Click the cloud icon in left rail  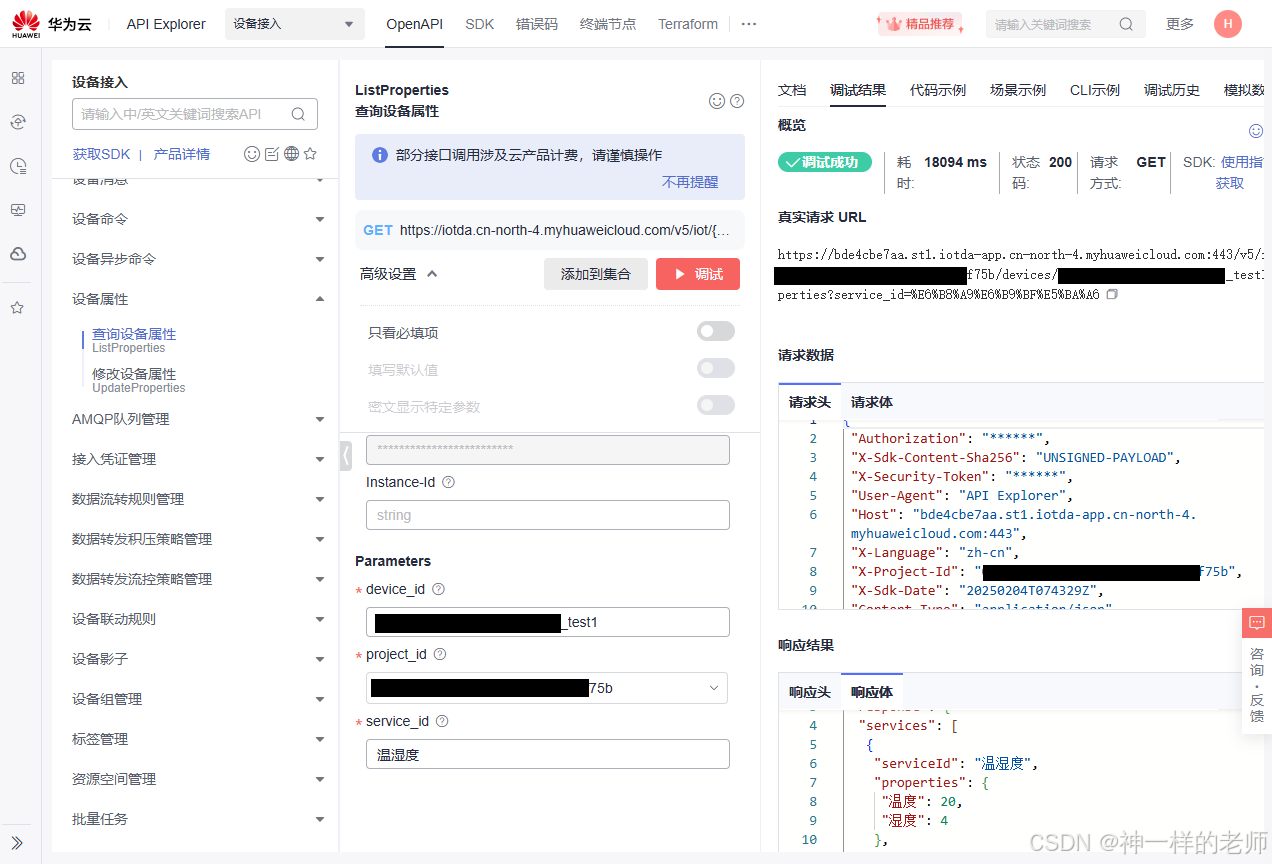click(x=18, y=254)
